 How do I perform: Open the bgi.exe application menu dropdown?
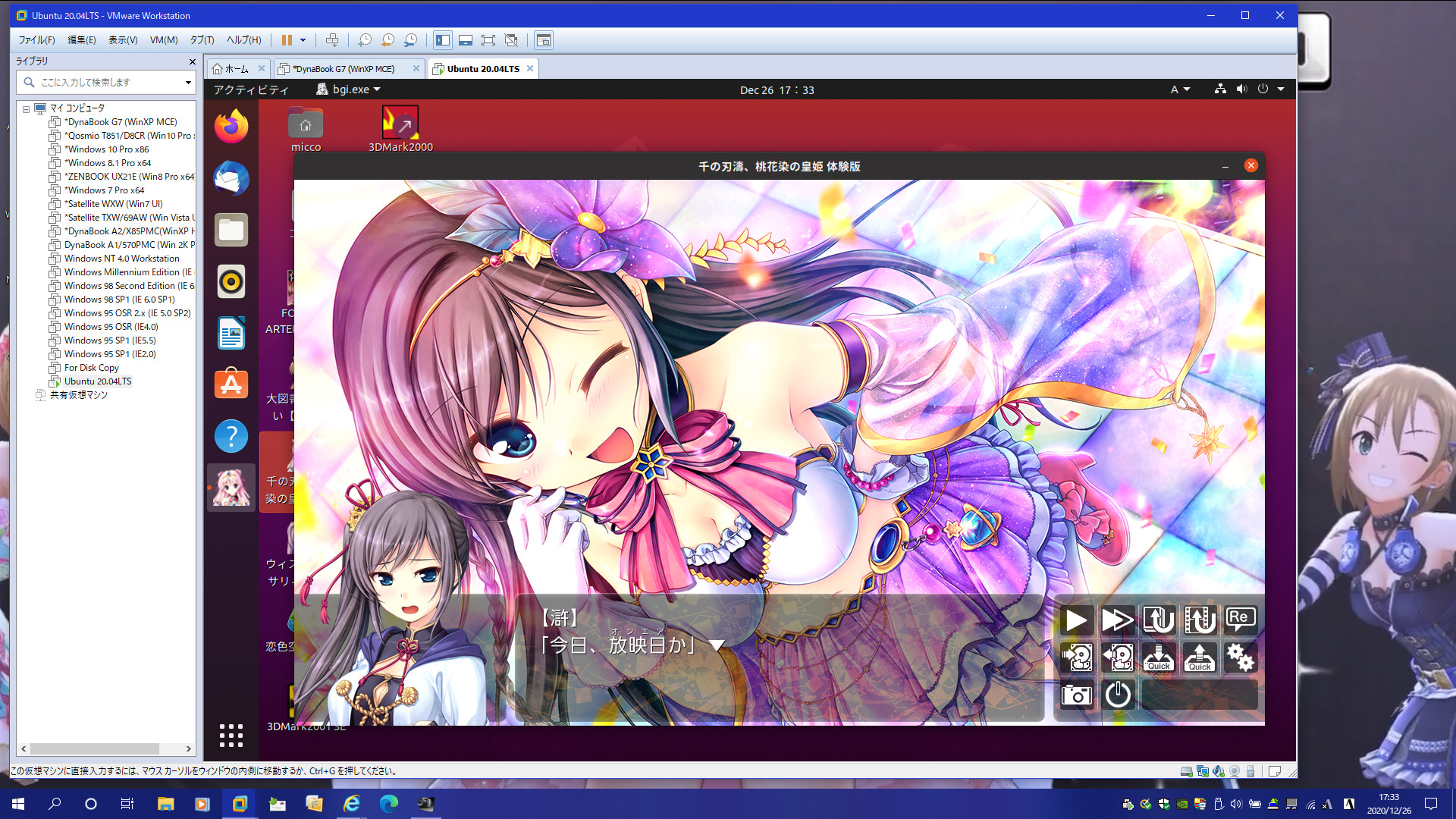348,89
